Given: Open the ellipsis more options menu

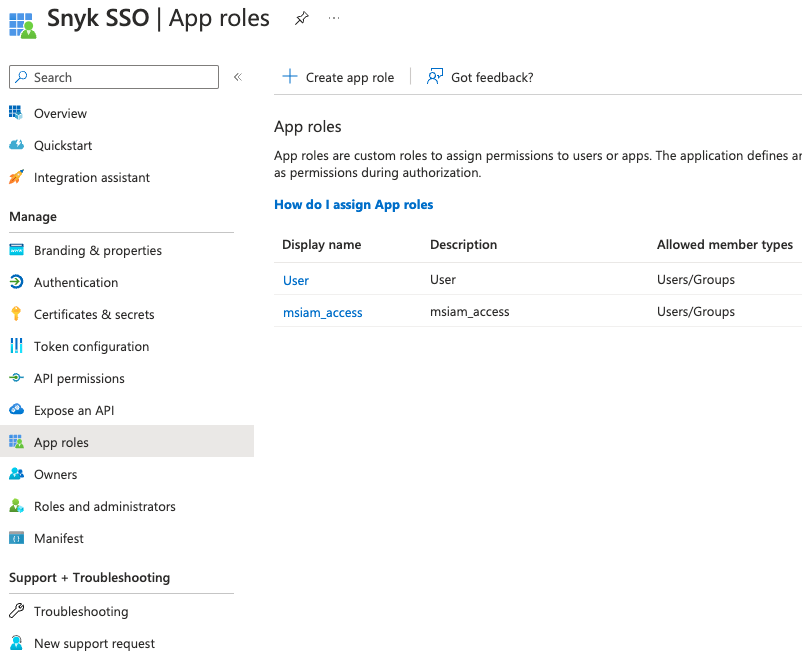Looking at the screenshot, I should click(x=334, y=18).
